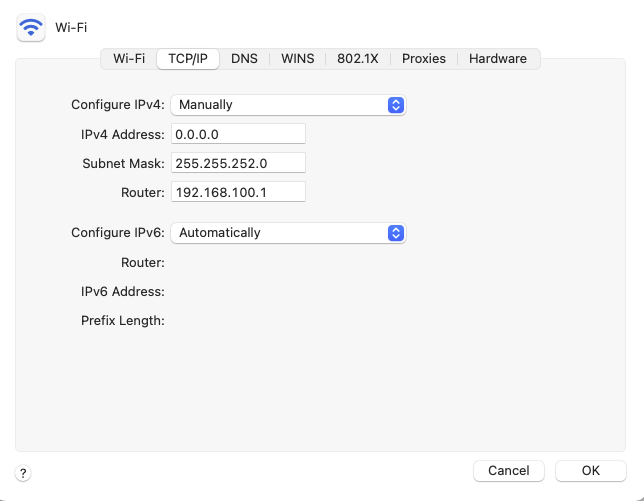Click the Configure IPv4 stepper arrows
The image size is (644, 501).
point(396,105)
